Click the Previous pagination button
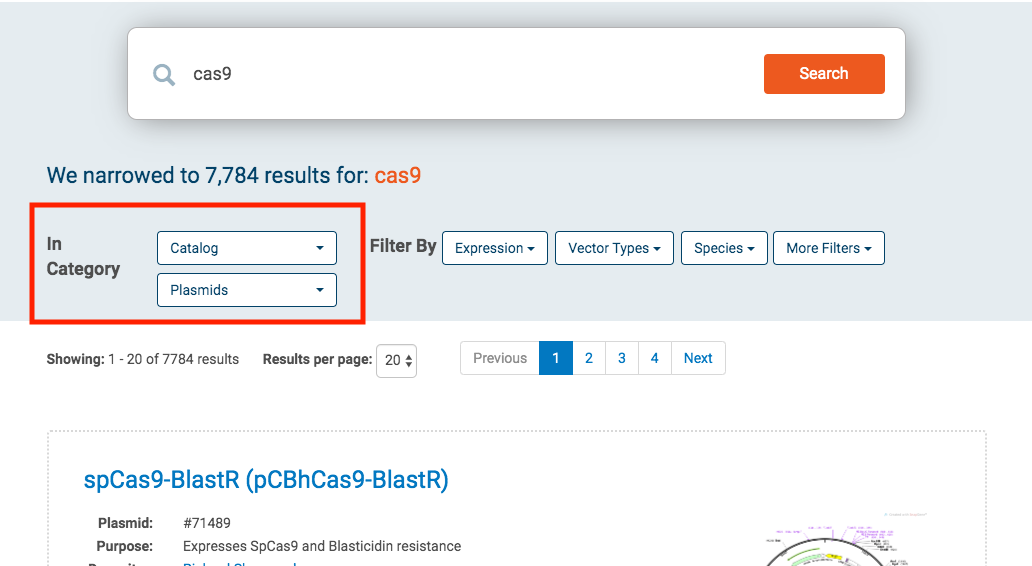This screenshot has width=1032, height=566. tap(500, 358)
